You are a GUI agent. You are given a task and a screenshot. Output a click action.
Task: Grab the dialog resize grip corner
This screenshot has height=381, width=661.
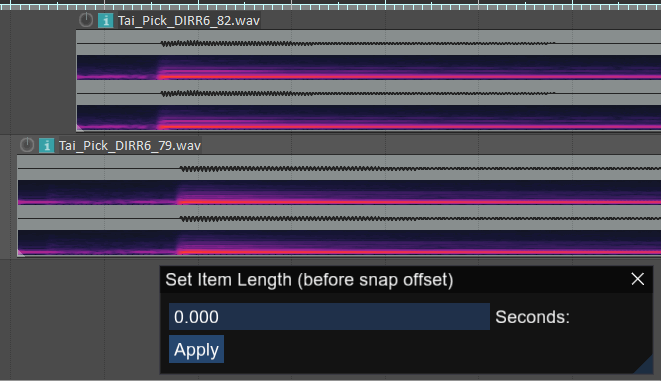coord(645,366)
